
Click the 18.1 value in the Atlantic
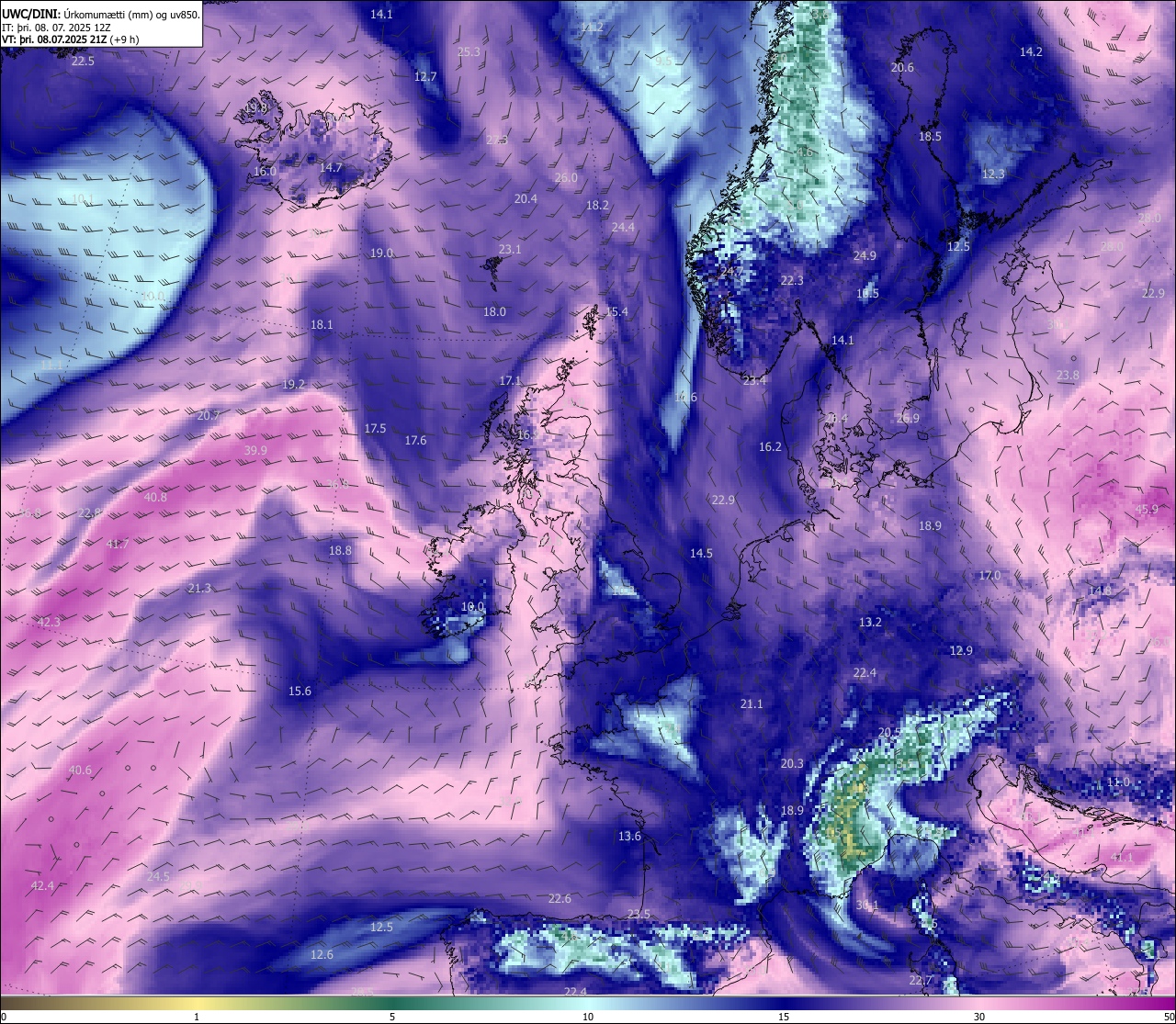pos(322,325)
